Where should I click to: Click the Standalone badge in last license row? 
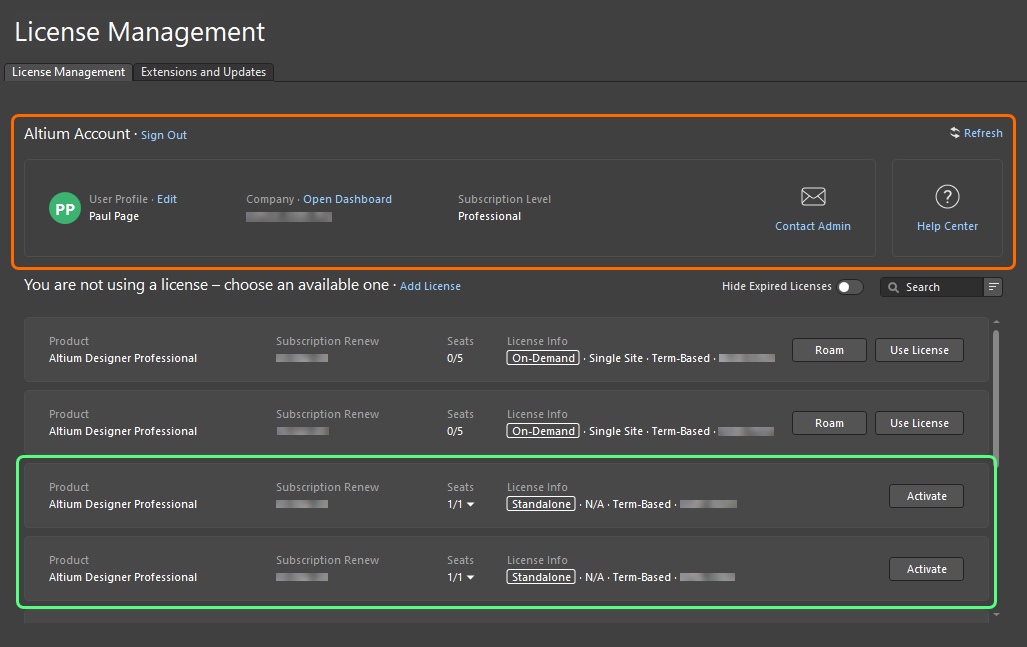click(x=541, y=577)
